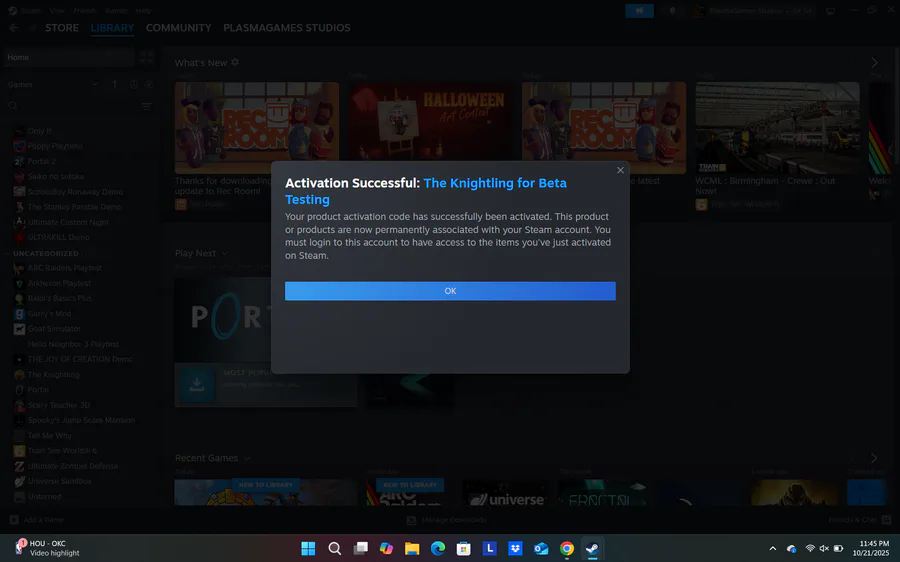Screen dimensions: 900x562
Task: Select Baldi's Basics Plus
Action: (60, 299)
